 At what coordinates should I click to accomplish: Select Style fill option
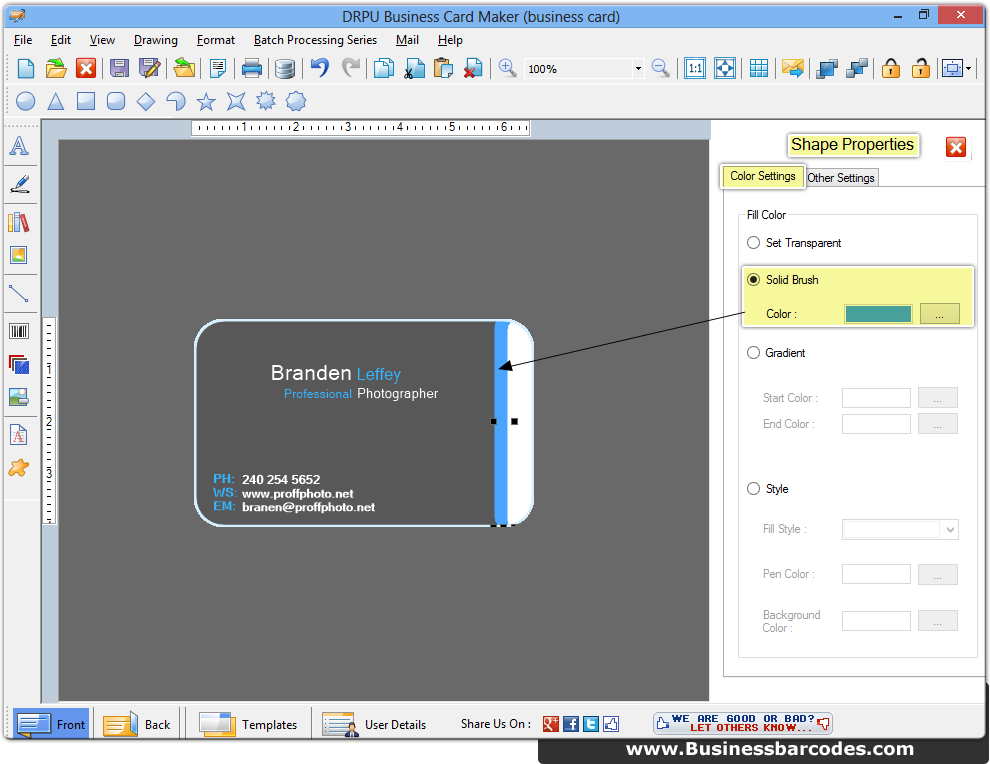(753, 489)
